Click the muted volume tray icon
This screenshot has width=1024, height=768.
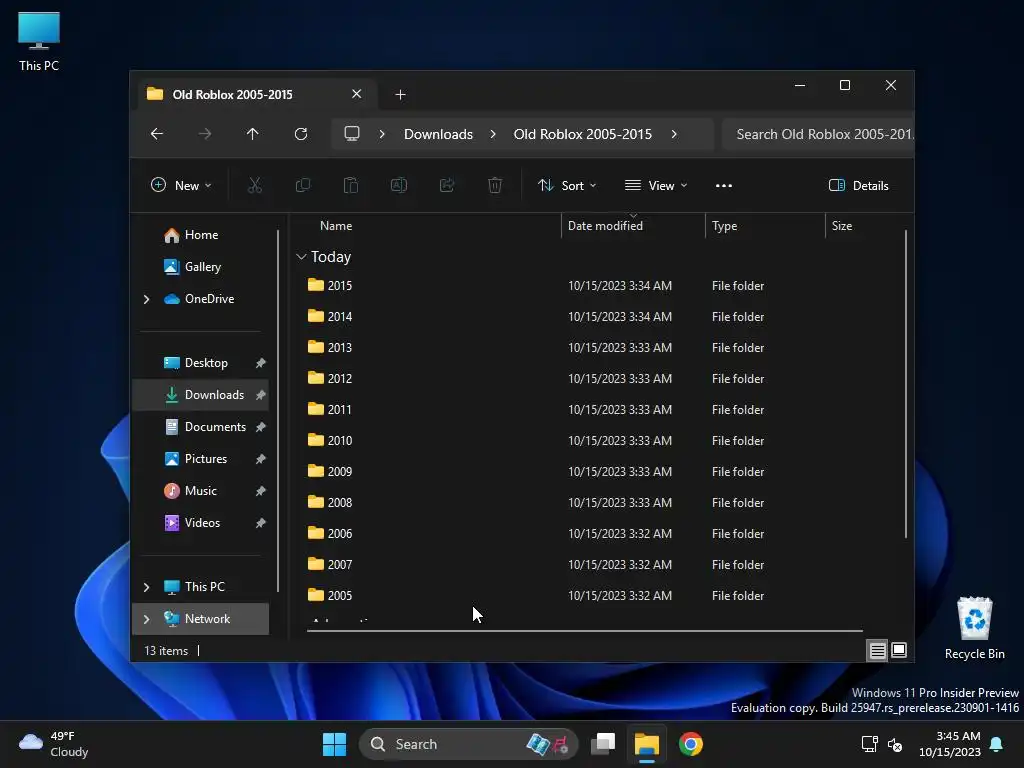[x=895, y=744]
